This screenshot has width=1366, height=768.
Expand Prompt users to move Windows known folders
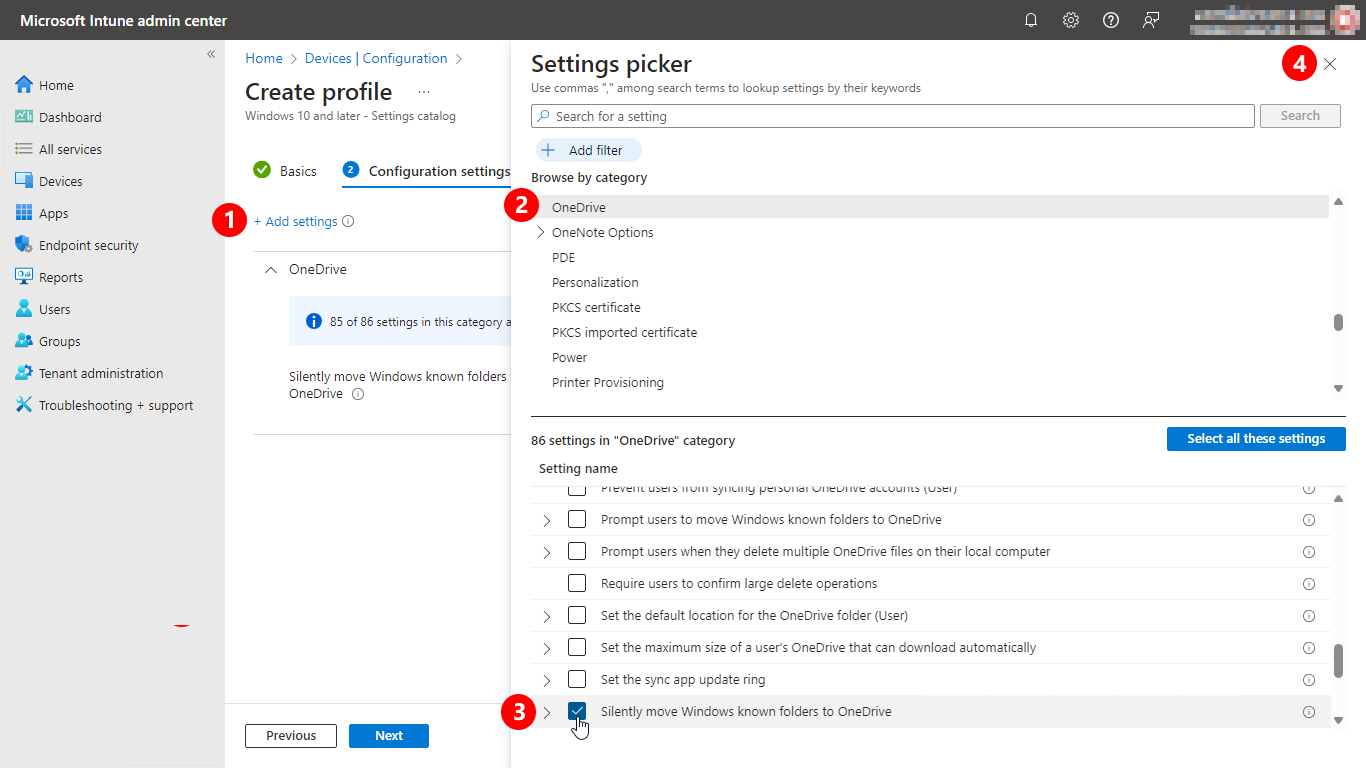click(547, 520)
